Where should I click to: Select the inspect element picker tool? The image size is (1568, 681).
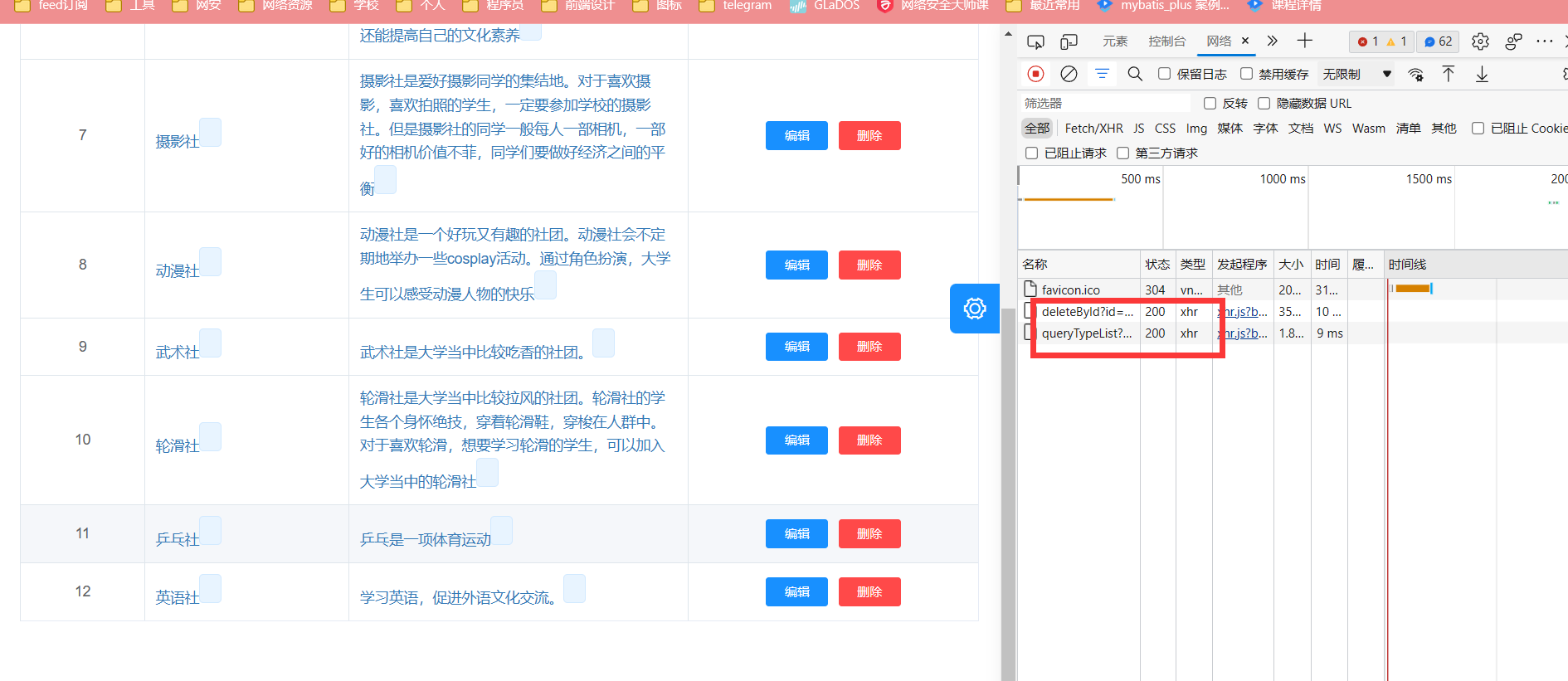[1035, 41]
